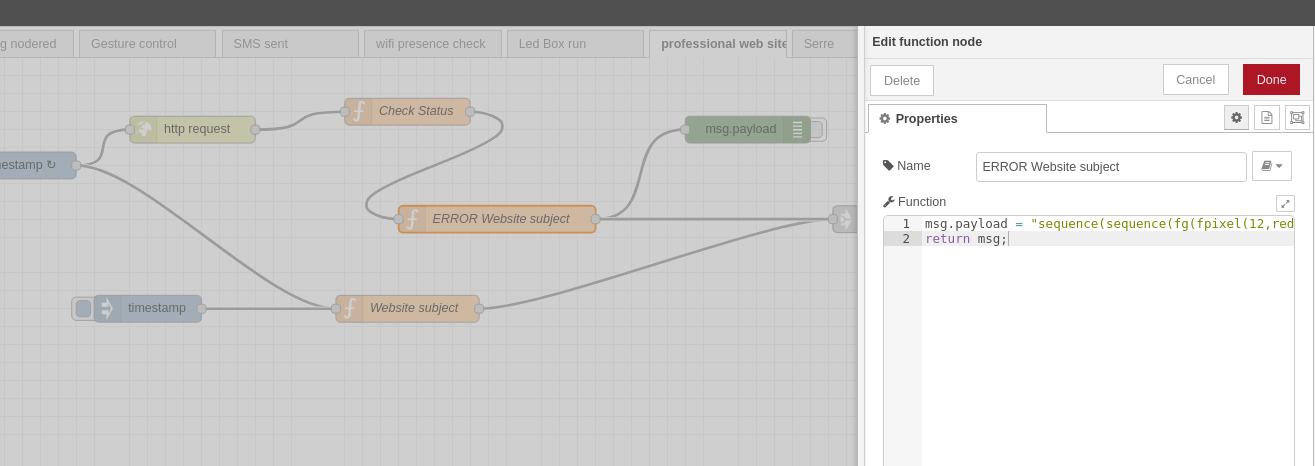Viewport: 1315px width, 466px height.
Task: Toggle the msg.payload debug node output button
Action: 817,129
